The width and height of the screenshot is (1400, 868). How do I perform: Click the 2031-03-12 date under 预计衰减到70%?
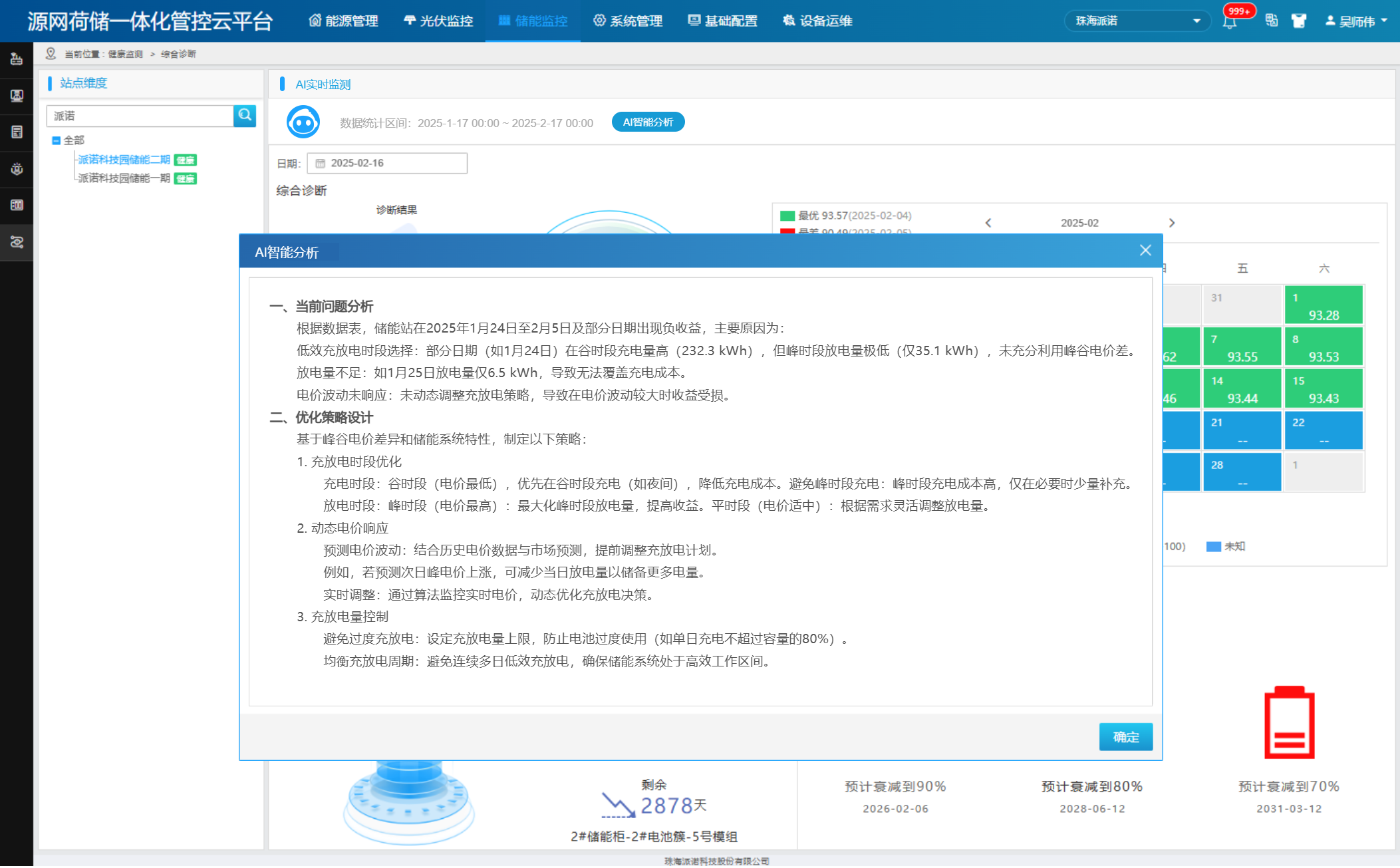pos(1289,809)
